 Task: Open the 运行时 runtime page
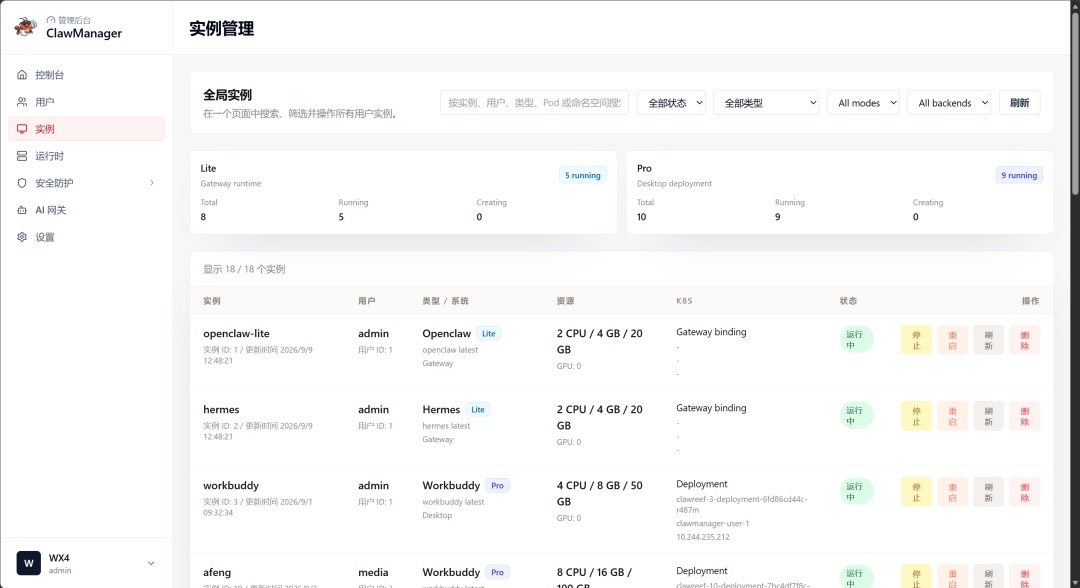pyautogui.click(x=86, y=156)
